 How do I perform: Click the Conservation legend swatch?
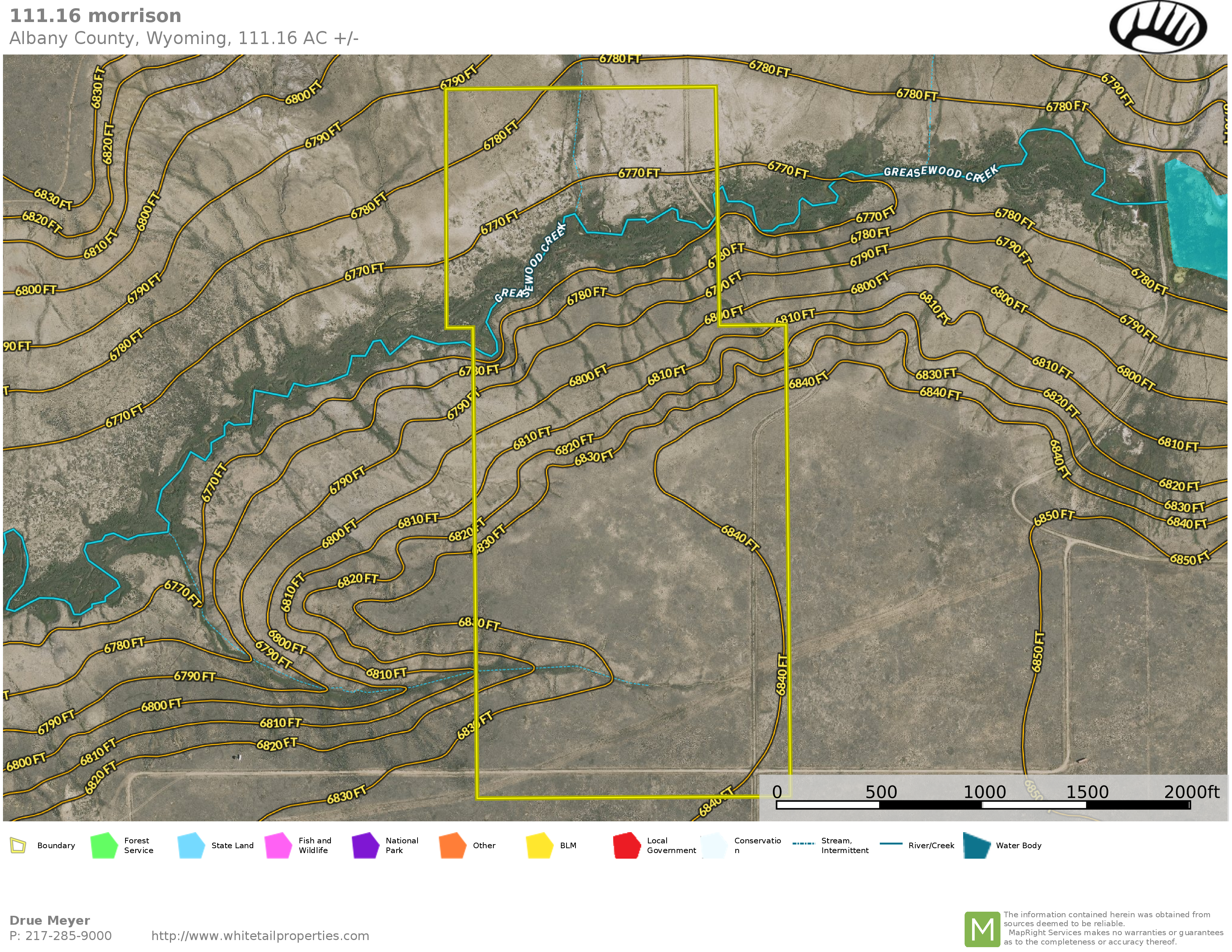coord(714,845)
